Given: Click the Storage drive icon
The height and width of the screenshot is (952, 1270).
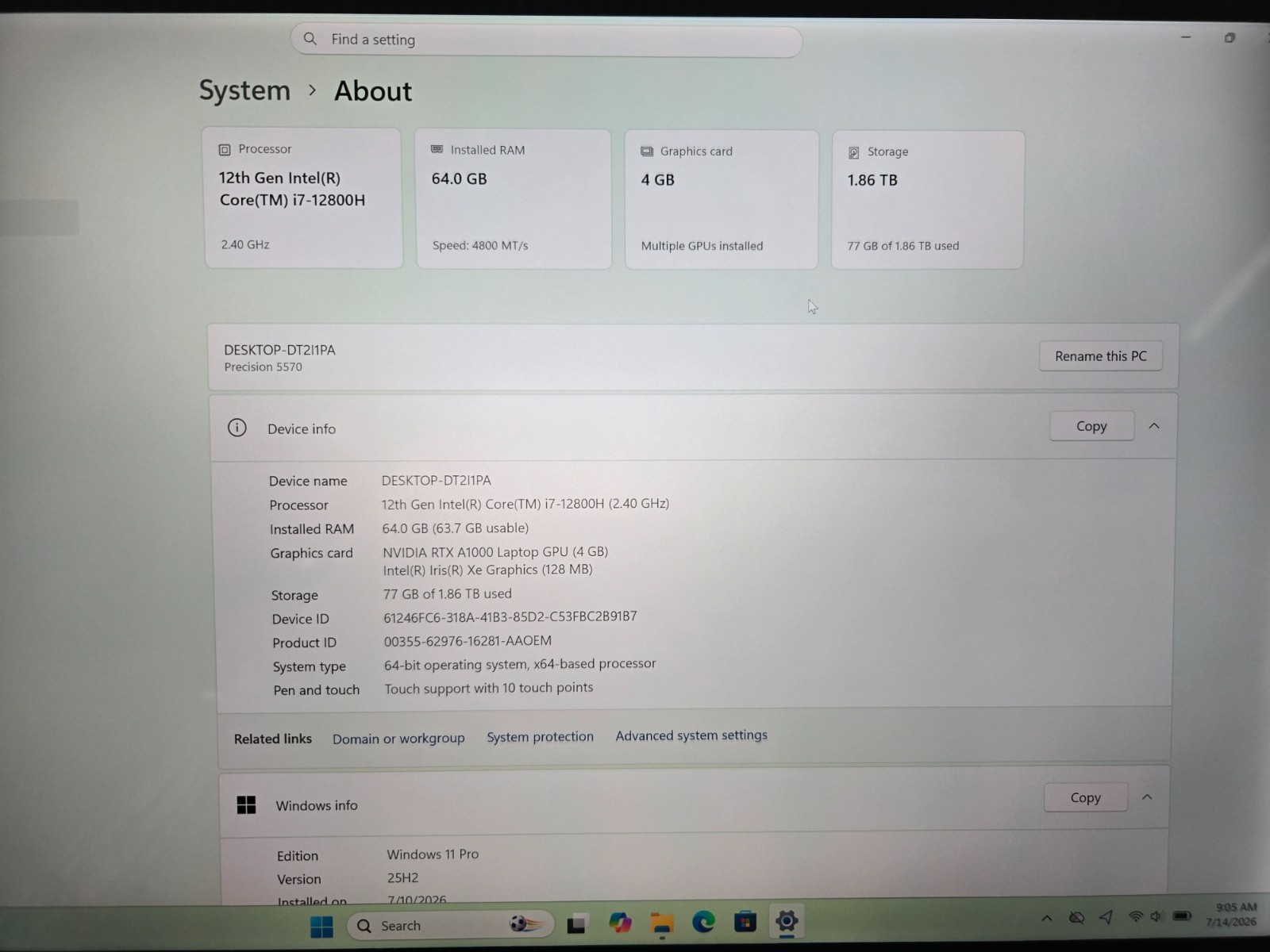Looking at the screenshot, I should (854, 152).
